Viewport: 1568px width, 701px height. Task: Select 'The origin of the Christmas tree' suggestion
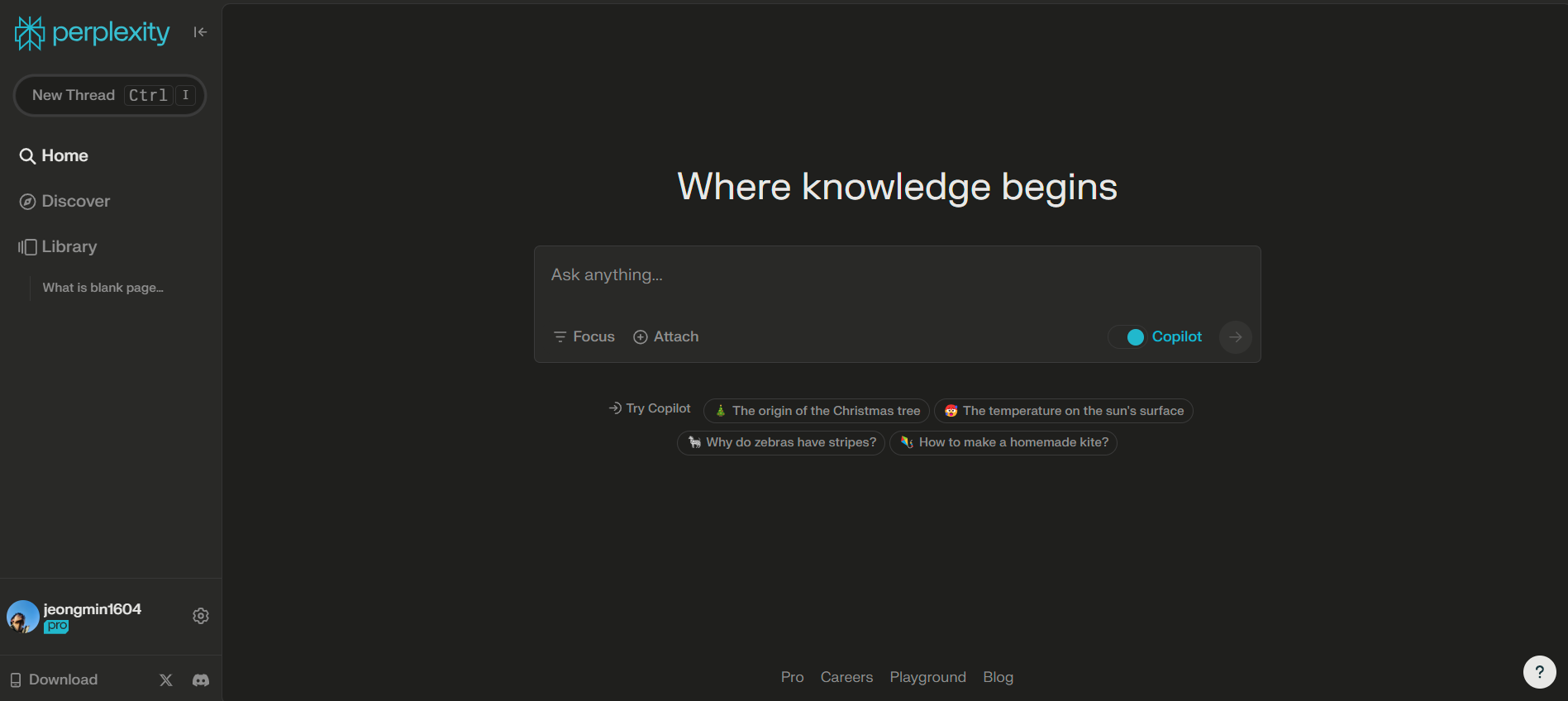point(817,411)
